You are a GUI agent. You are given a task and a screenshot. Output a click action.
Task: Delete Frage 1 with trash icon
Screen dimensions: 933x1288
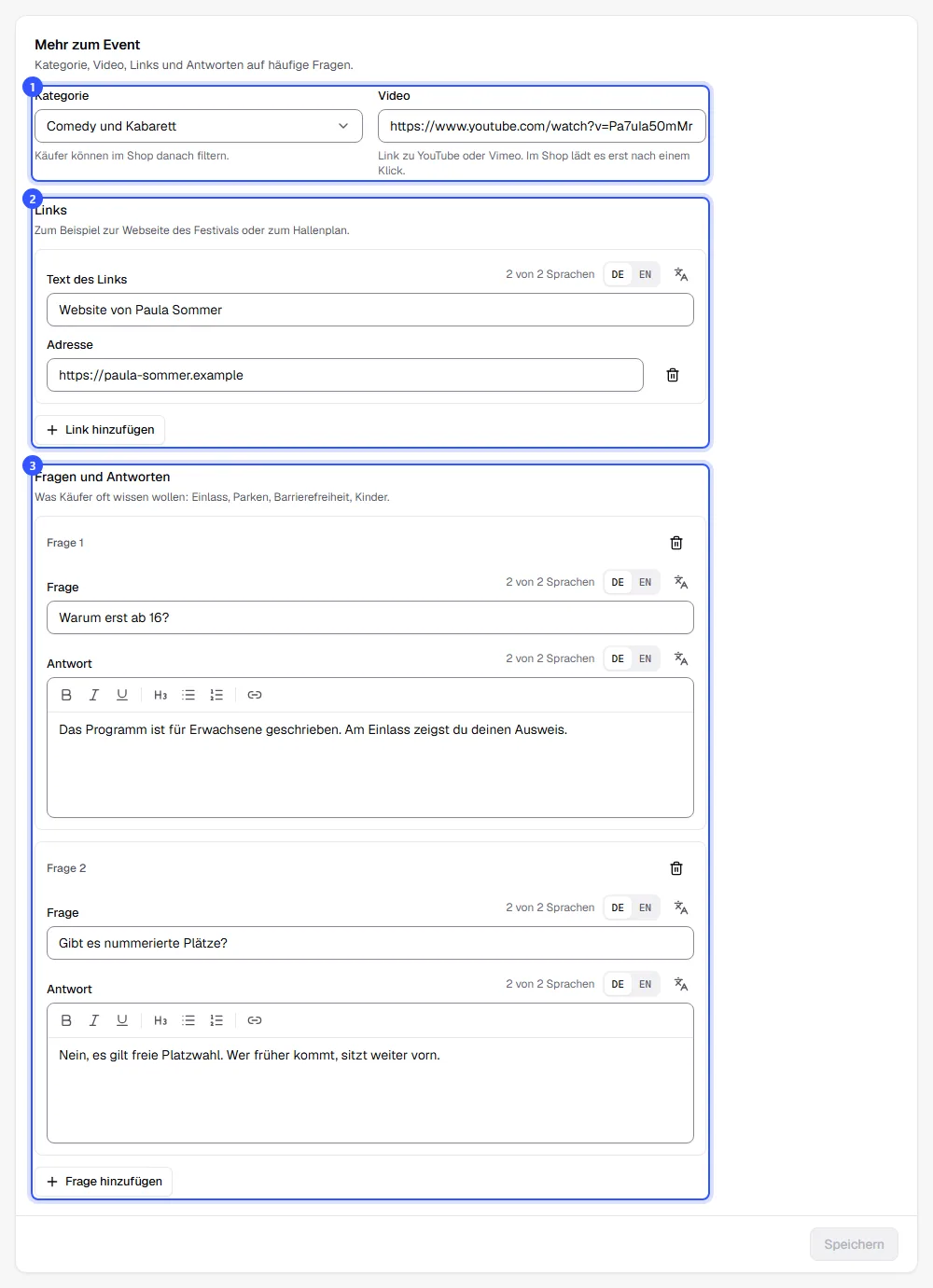tap(676, 543)
